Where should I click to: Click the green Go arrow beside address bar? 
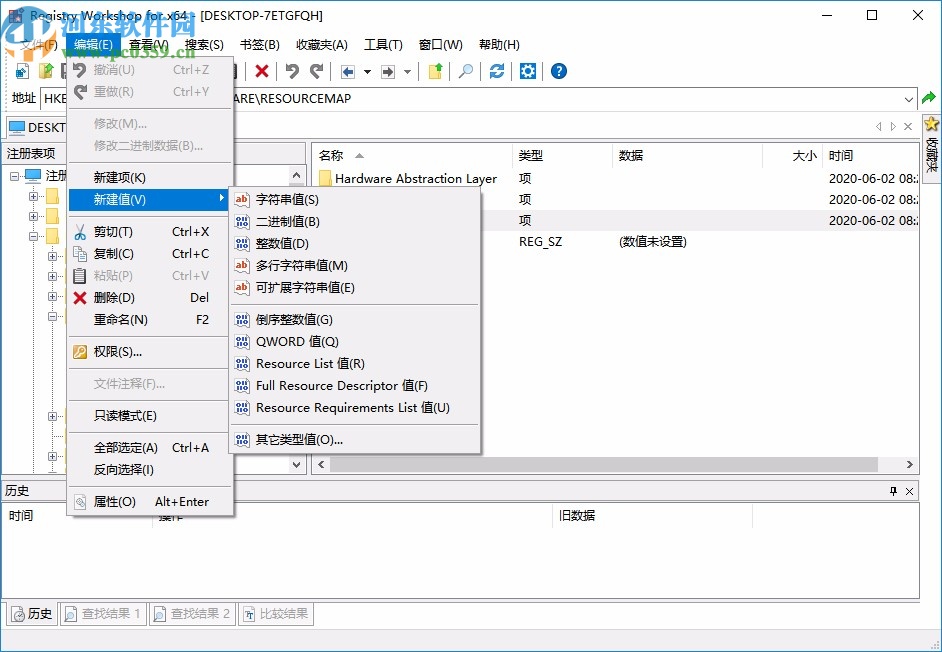click(x=928, y=98)
